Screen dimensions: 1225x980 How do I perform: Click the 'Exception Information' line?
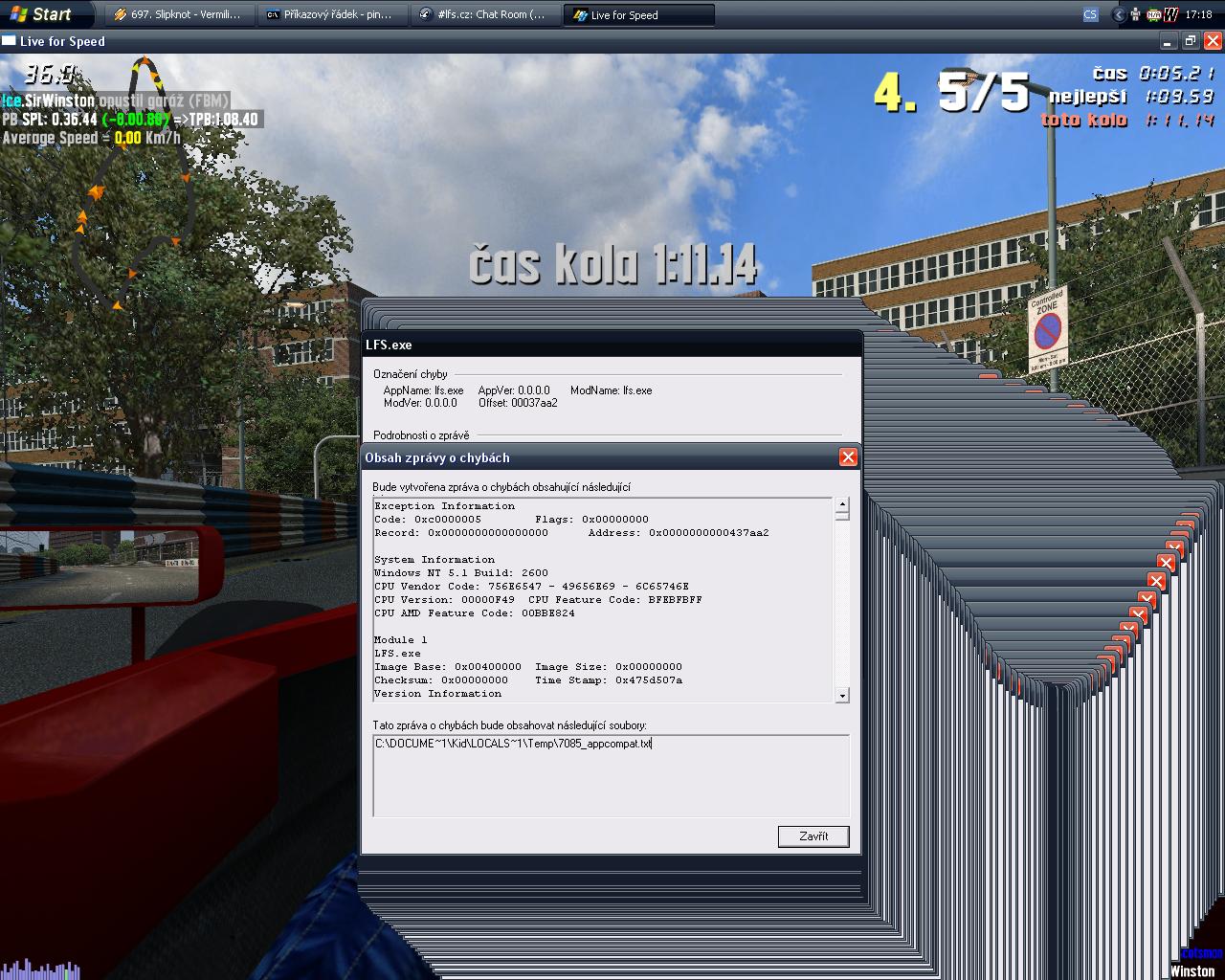click(x=444, y=506)
